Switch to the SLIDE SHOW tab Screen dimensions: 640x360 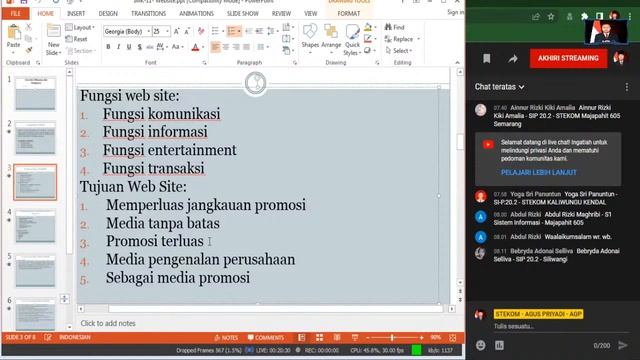(x=242, y=13)
